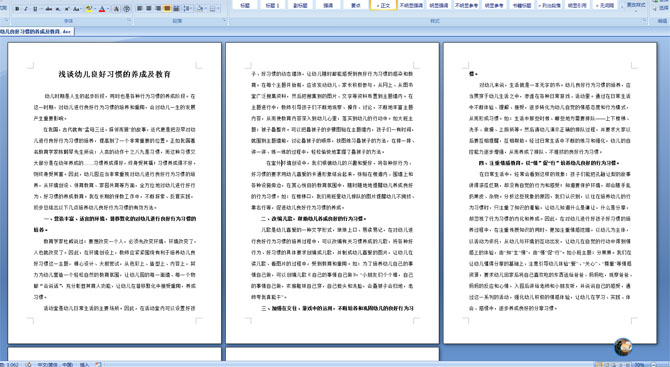Toggle italic formatting in the ribbon
The width and height of the screenshot is (670, 367).
click(x=26, y=9)
